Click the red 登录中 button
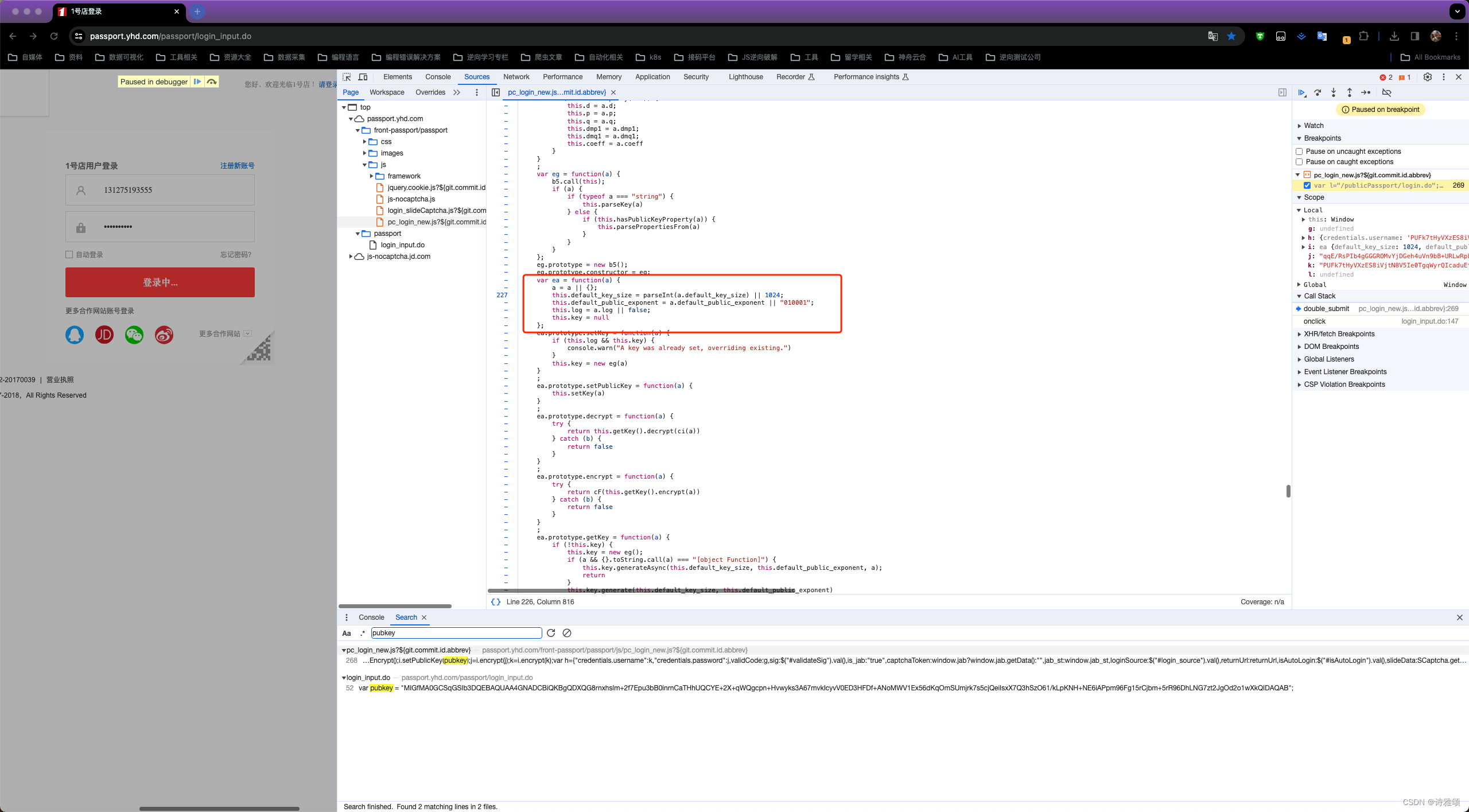The height and width of the screenshot is (812, 1469). [160, 282]
